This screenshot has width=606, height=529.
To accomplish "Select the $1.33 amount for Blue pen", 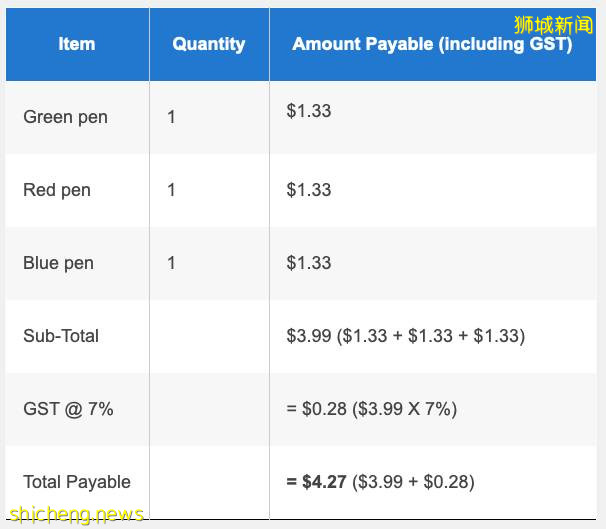I will pos(308,263).
